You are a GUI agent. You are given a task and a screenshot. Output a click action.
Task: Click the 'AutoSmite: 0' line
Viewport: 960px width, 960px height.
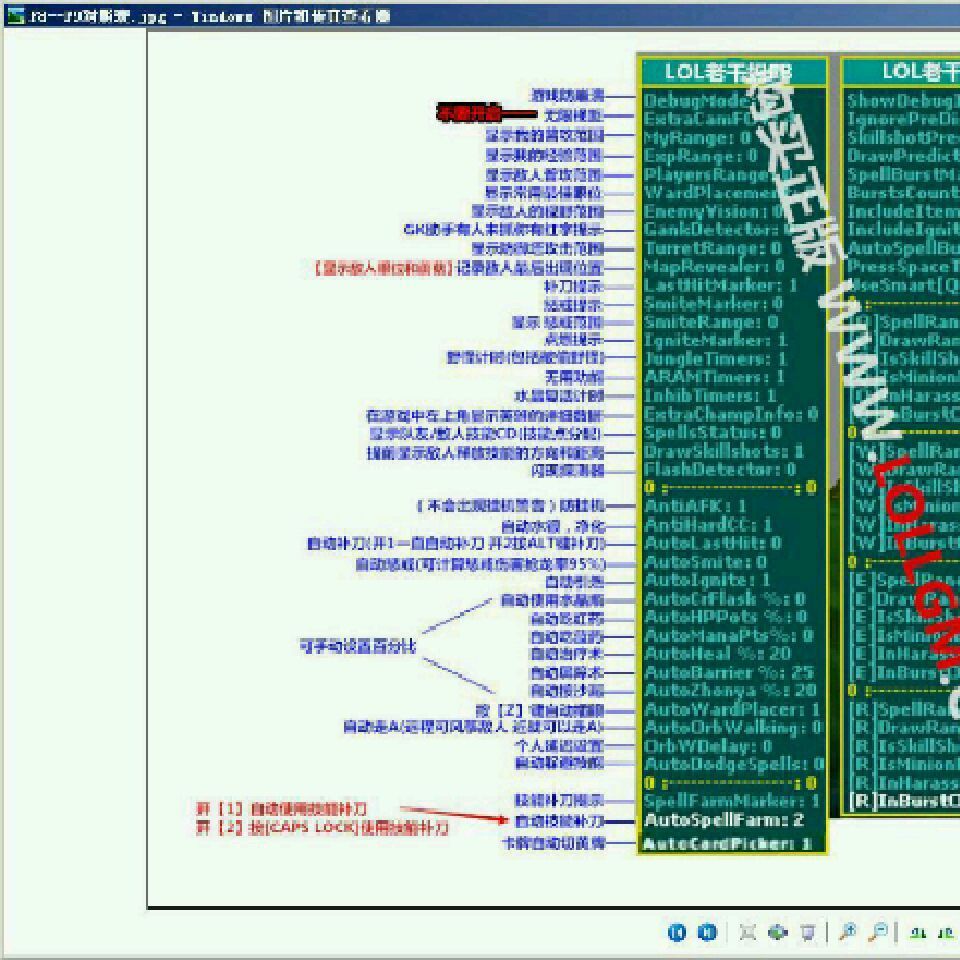(705, 561)
